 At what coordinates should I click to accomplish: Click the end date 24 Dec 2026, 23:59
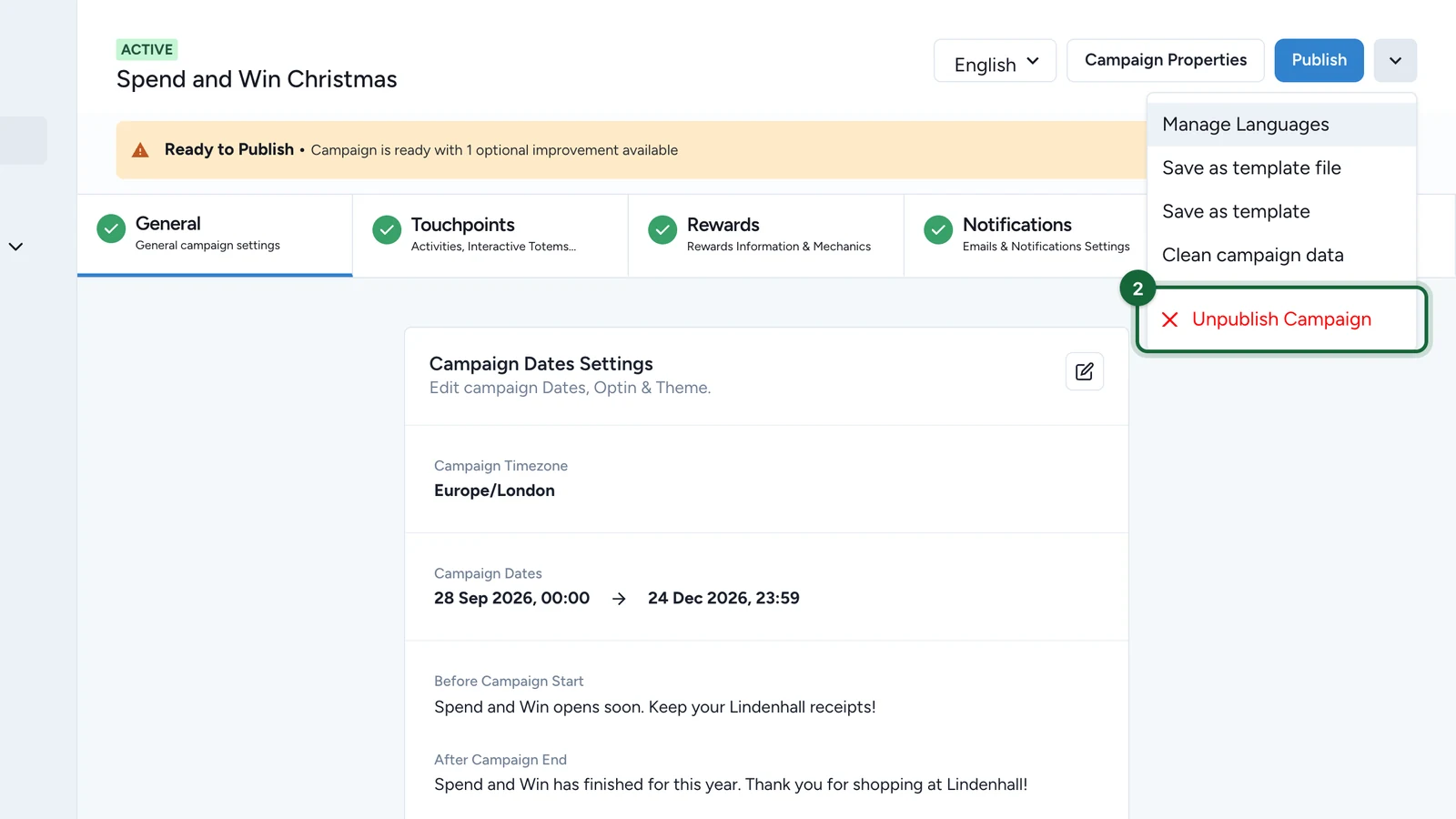[x=723, y=598]
